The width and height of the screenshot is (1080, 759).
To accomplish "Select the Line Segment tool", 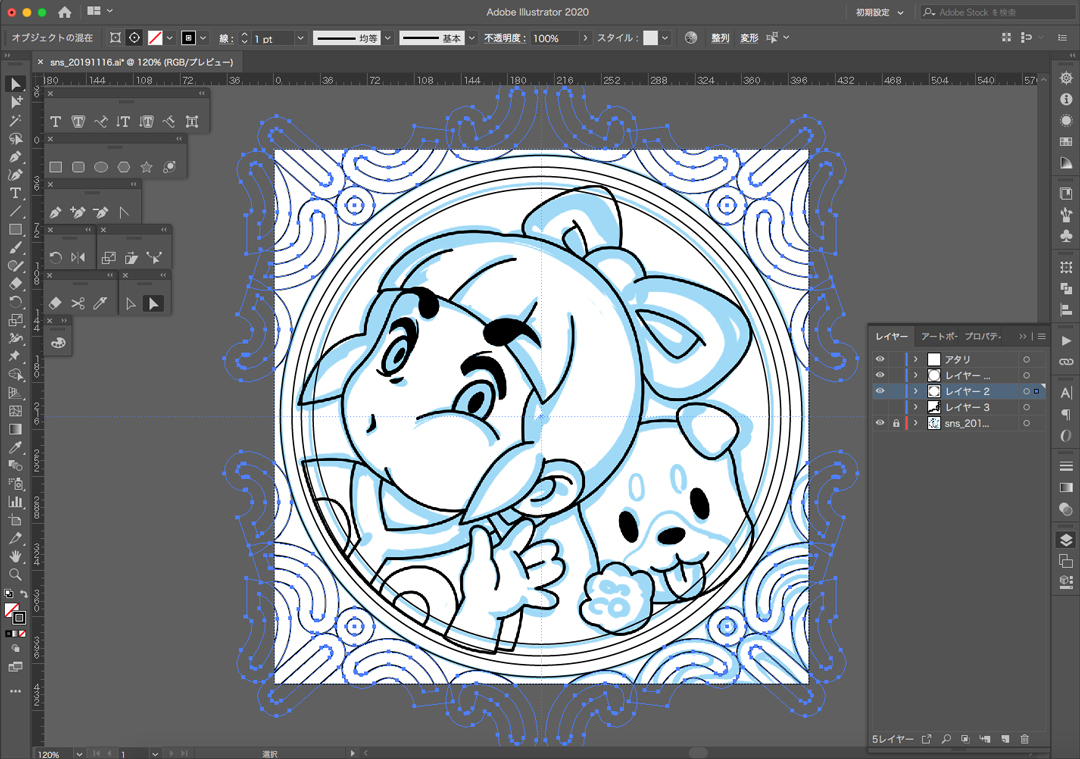I will tap(15, 211).
